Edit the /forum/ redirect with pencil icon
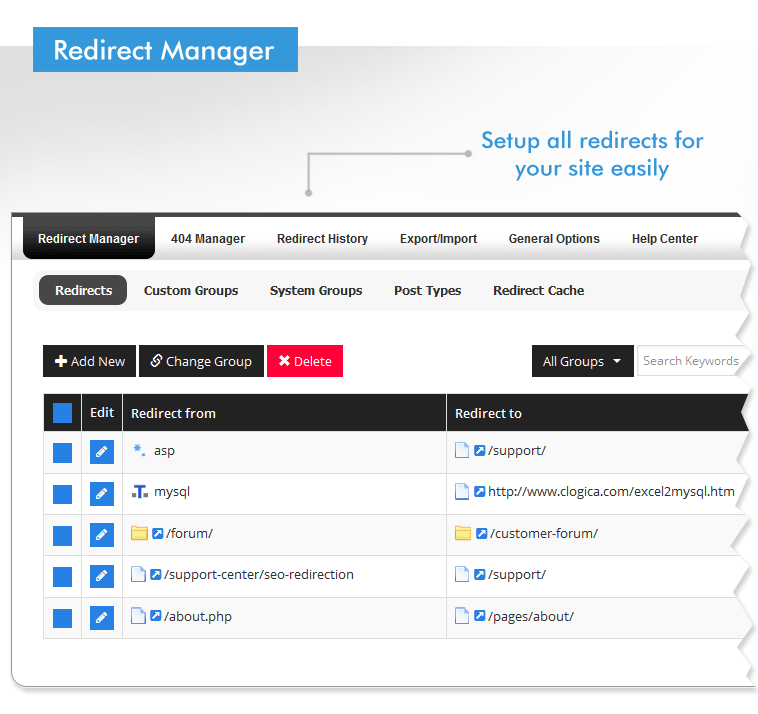 pos(101,534)
